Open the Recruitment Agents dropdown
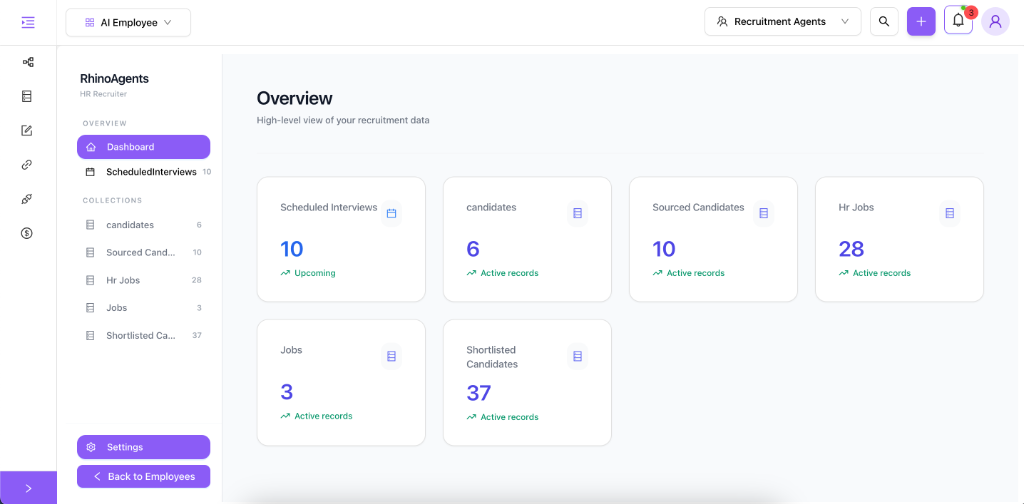 point(782,22)
